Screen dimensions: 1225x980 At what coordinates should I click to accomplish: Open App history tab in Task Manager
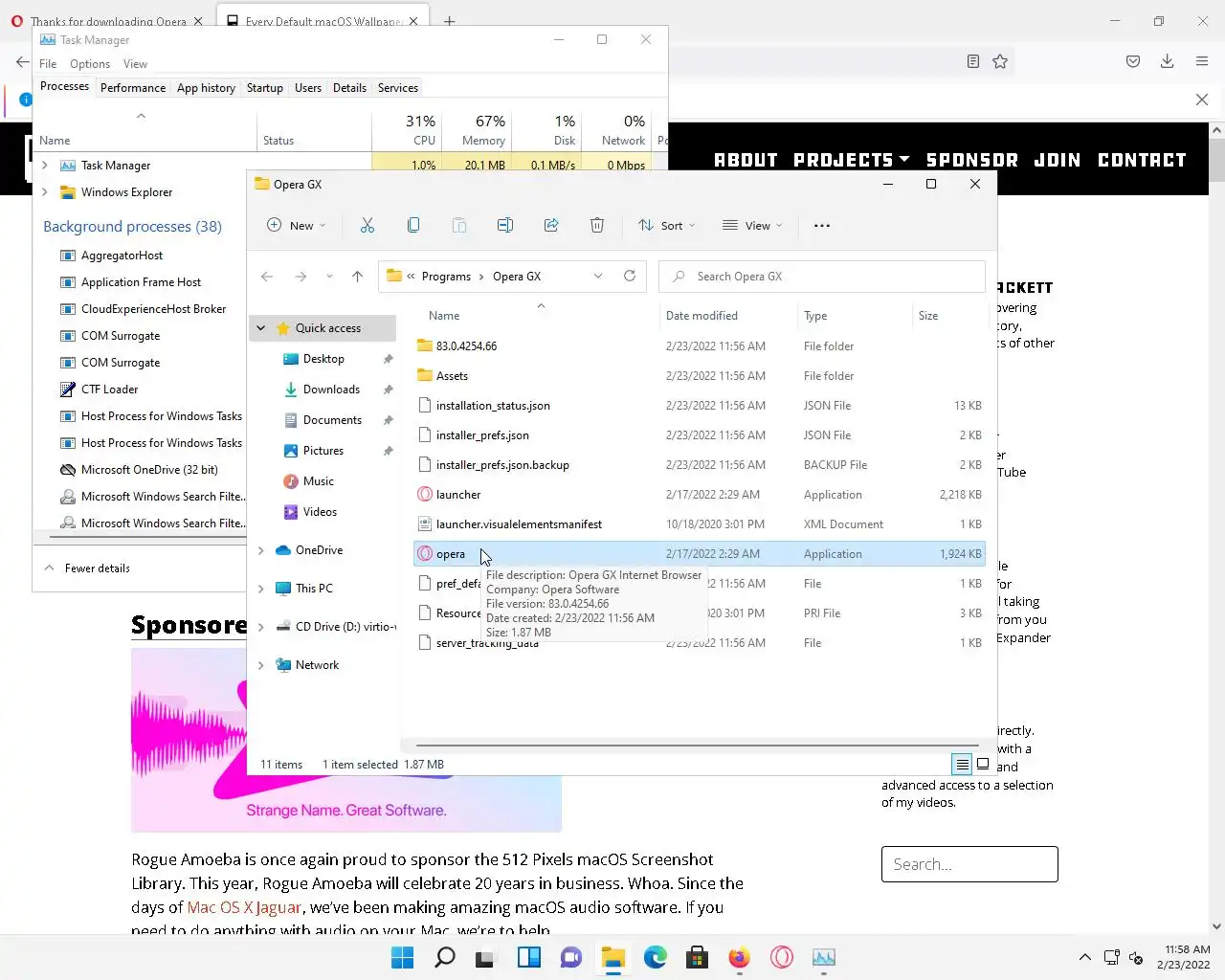(x=206, y=88)
